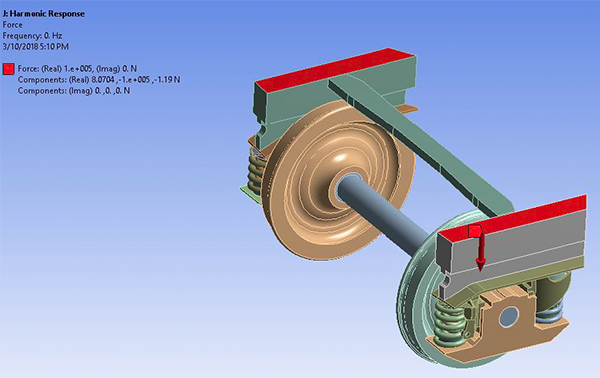Click the Frequency: 0. Hz label
The width and height of the screenshot is (600, 378).
click(32, 36)
